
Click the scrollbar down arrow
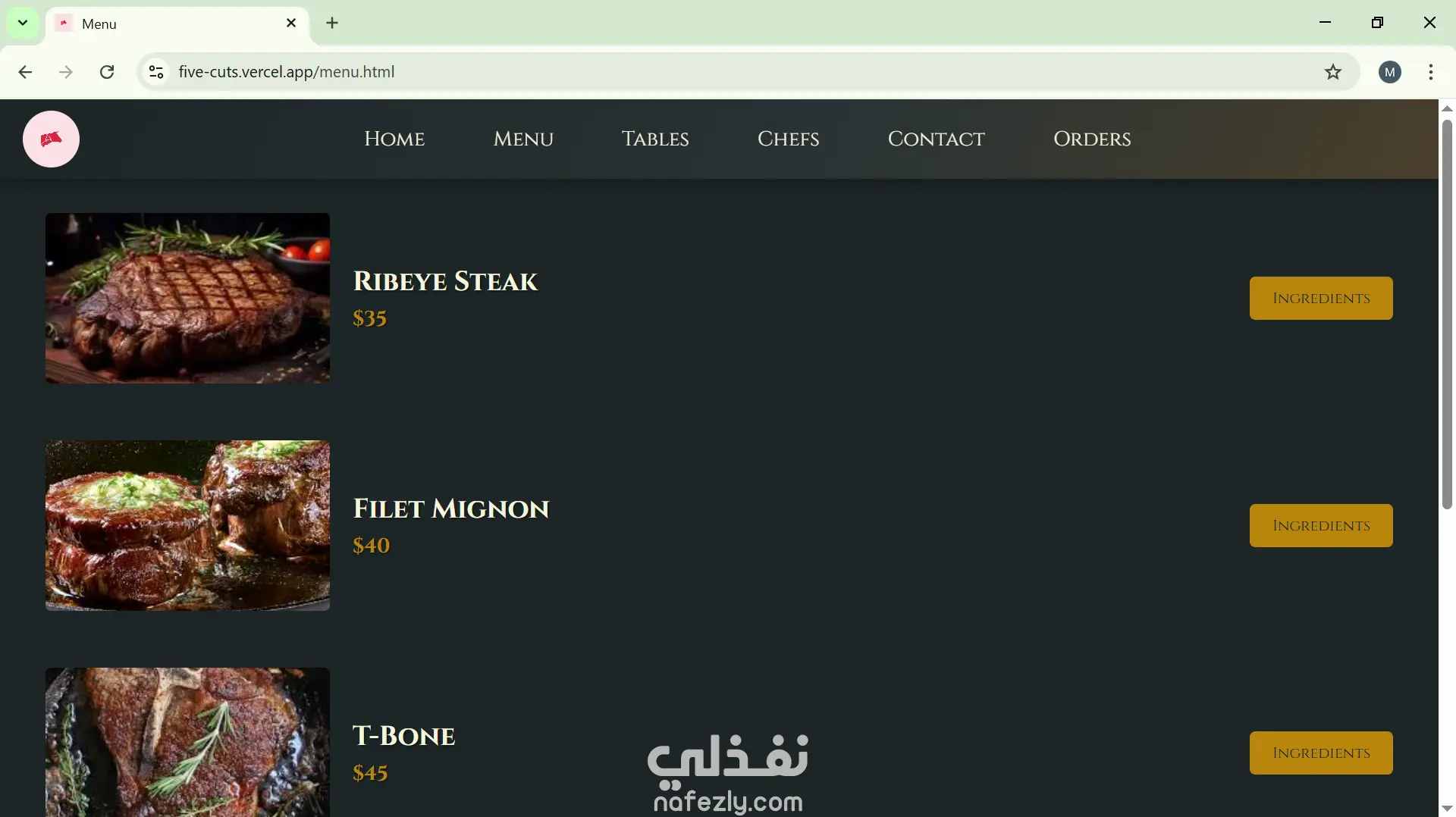point(1447,809)
